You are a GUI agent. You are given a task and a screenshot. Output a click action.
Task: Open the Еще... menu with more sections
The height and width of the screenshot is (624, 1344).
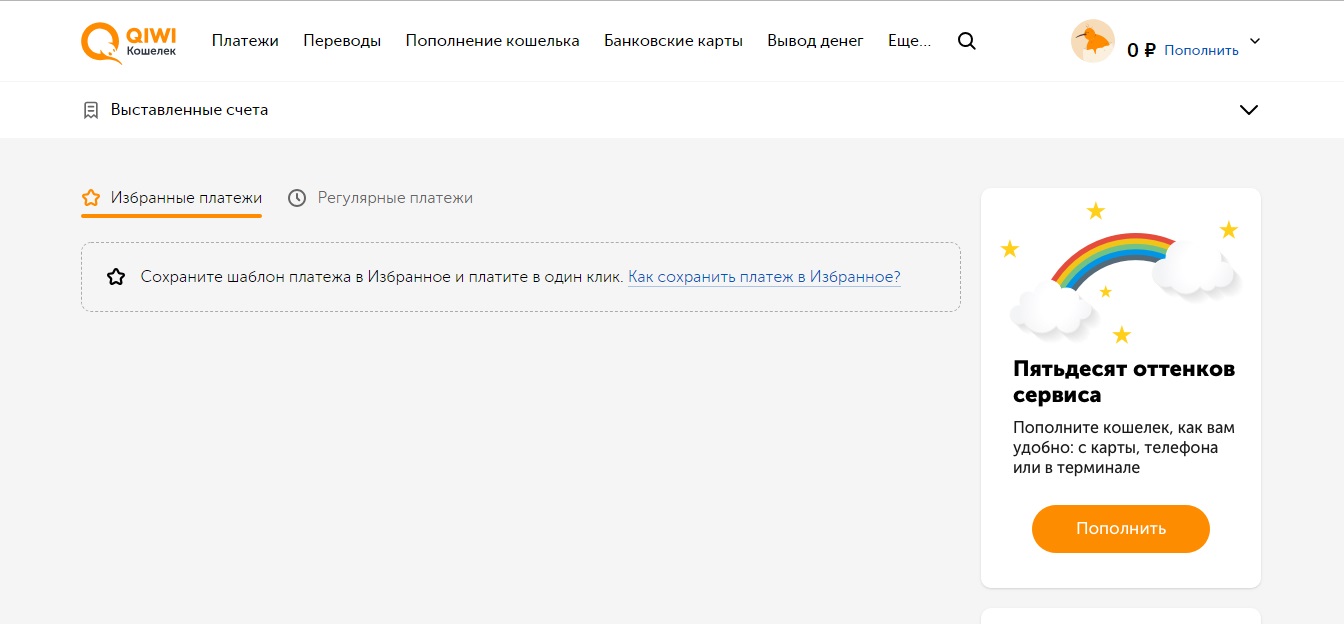click(x=909, y=41)
